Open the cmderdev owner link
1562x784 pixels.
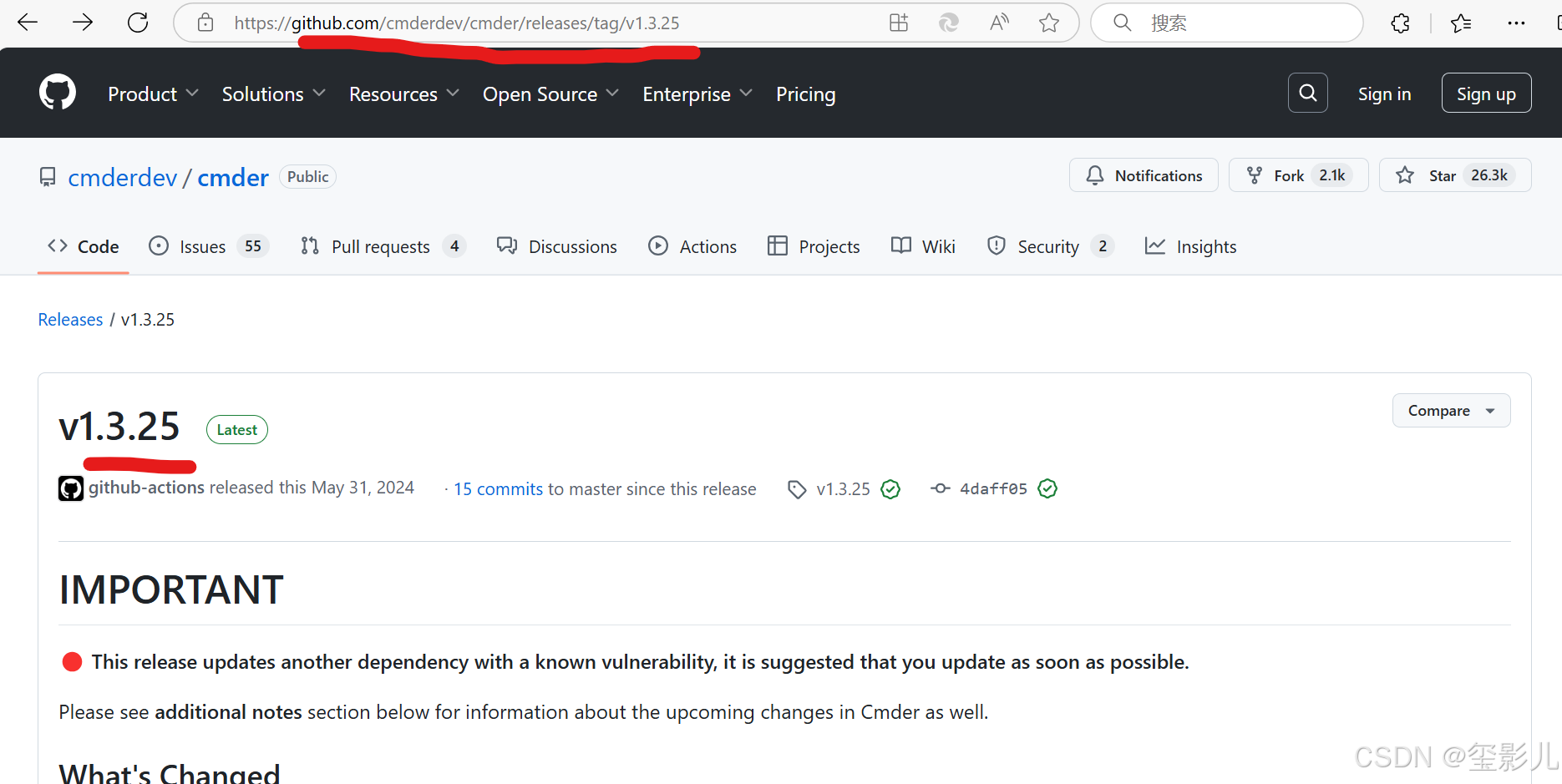(x=123, y=177)
